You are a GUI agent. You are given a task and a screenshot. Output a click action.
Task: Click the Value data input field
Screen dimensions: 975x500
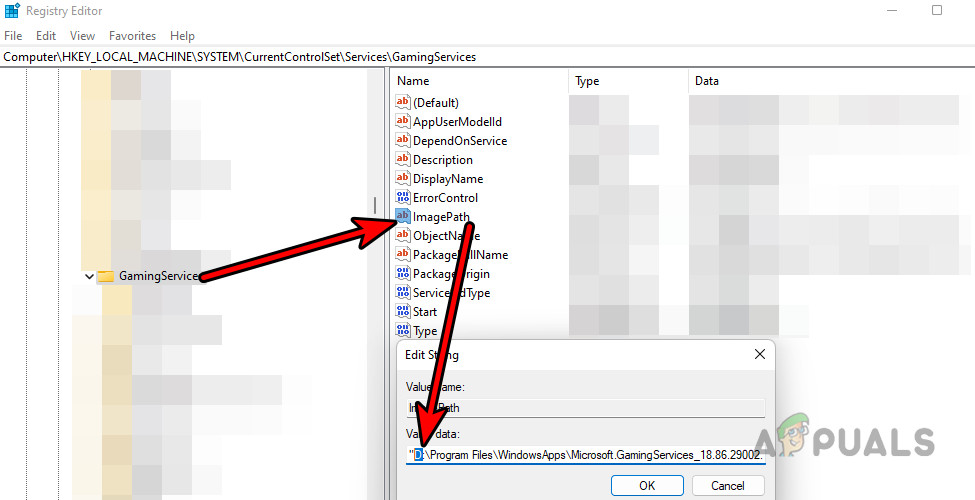[x=585, y=455]
